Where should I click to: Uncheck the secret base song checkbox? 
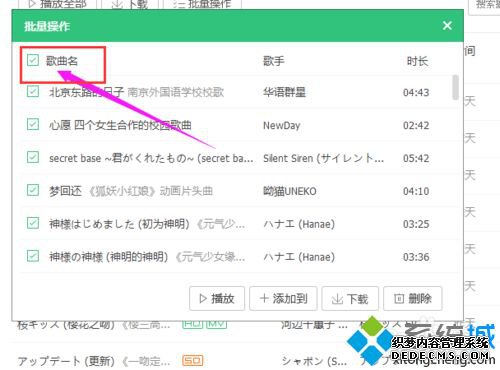pyautogui.click(x=33, y=157)
